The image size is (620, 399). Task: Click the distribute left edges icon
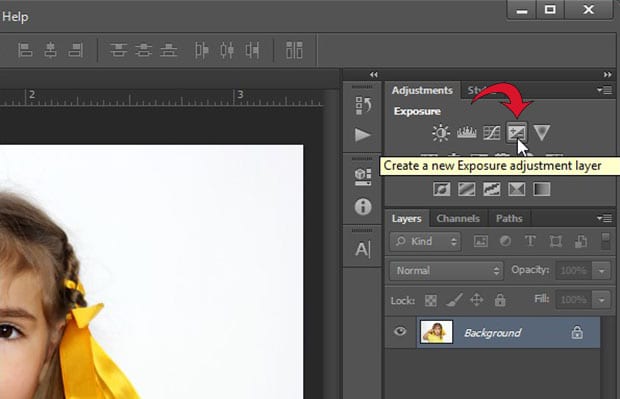pyautogui.click(x=202, y=51)
